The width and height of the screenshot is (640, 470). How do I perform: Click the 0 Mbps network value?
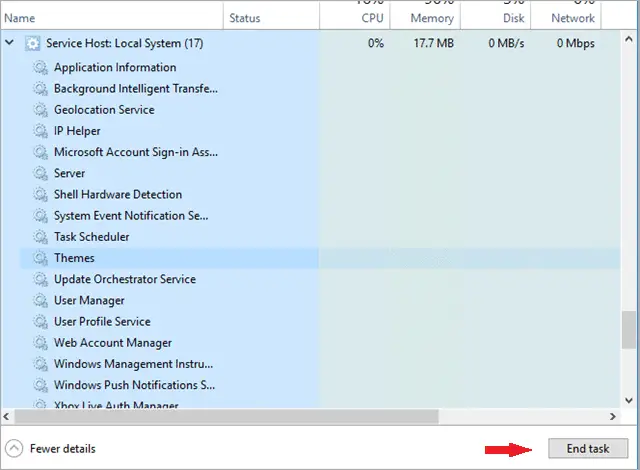576,43
